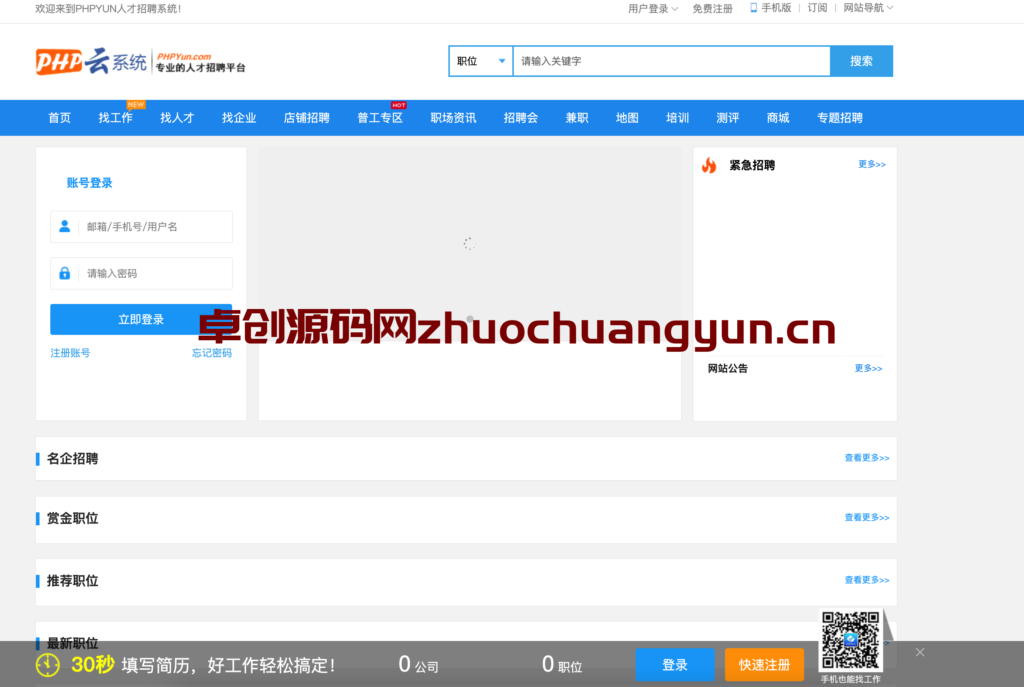
Task: Click the 免费注册 link at top
Action: coord(712,8)
